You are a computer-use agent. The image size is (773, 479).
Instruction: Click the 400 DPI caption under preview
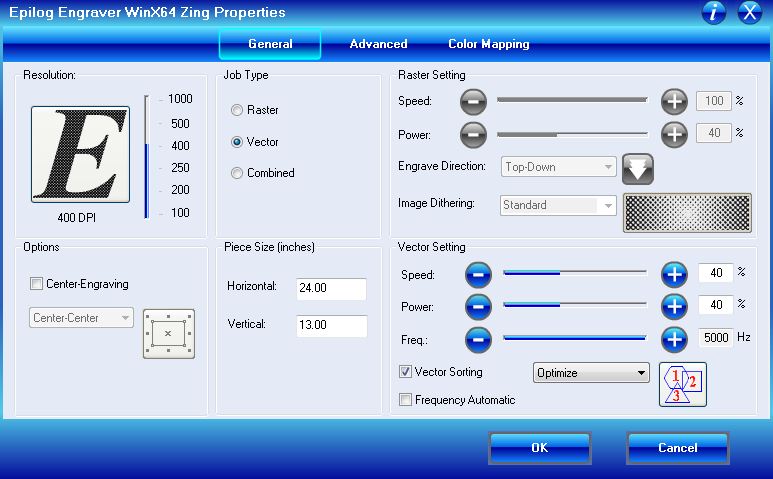[x=76, y=217]
